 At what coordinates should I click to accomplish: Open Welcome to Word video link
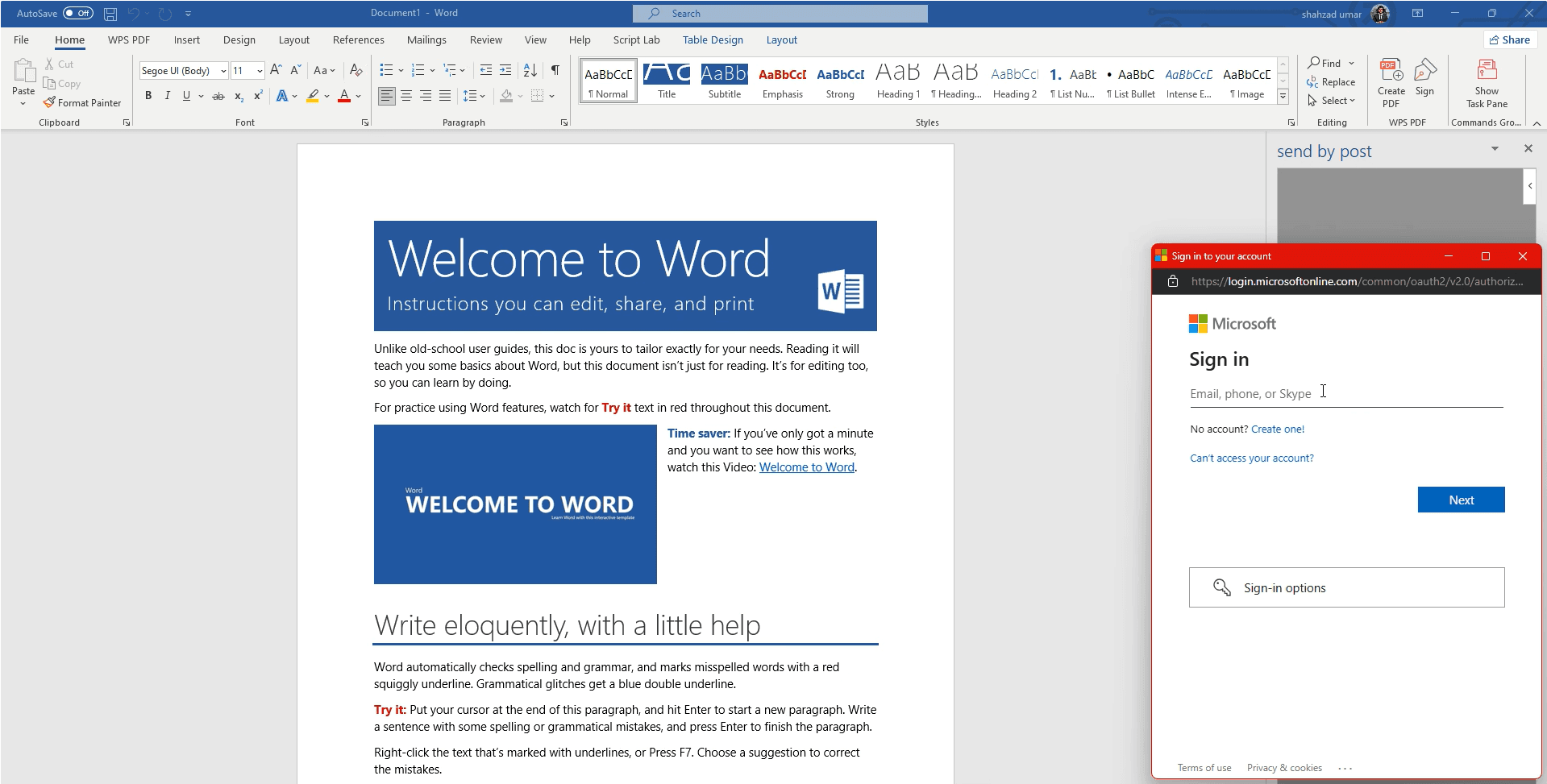pyautogui.click(x=806, y=467)
